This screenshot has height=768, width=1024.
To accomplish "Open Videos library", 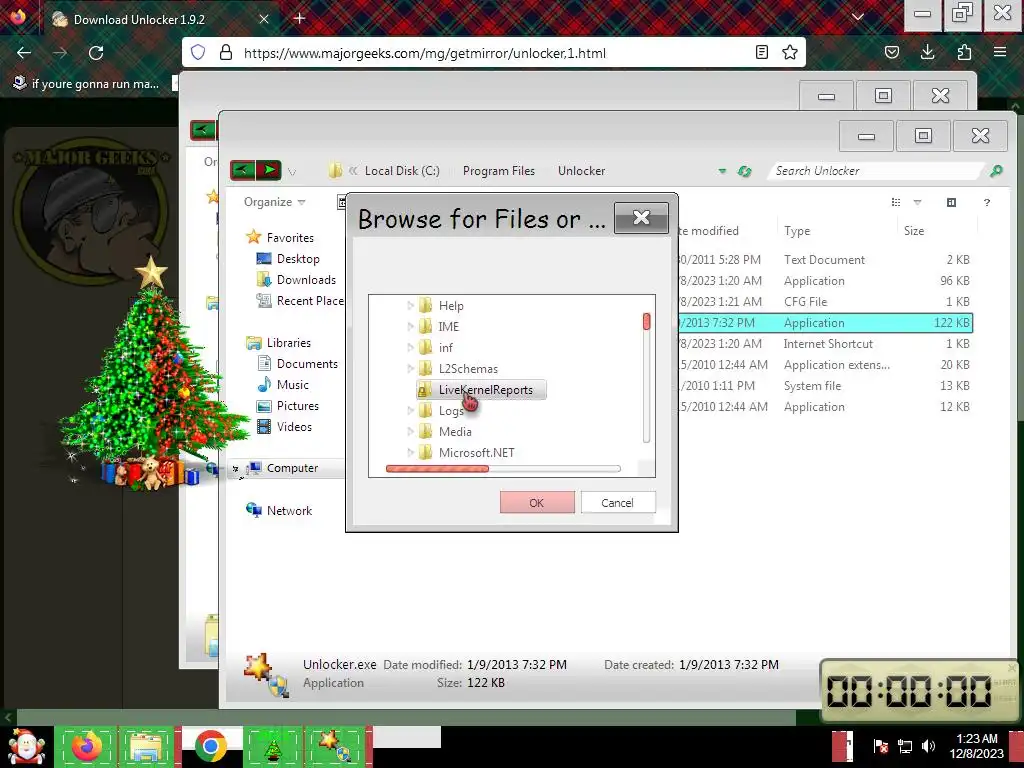I will [x=294, y=426].
